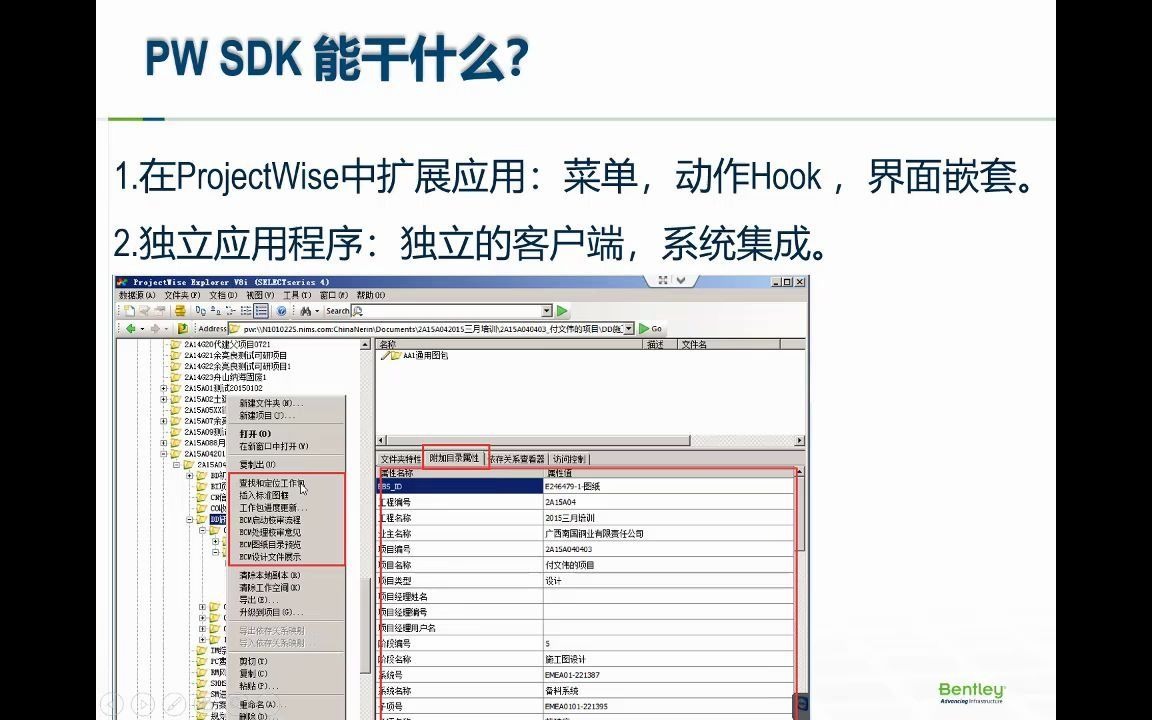Click the Search binoculars icon in the toolbar
The image size is (1152, 720).
click(305, 311)
